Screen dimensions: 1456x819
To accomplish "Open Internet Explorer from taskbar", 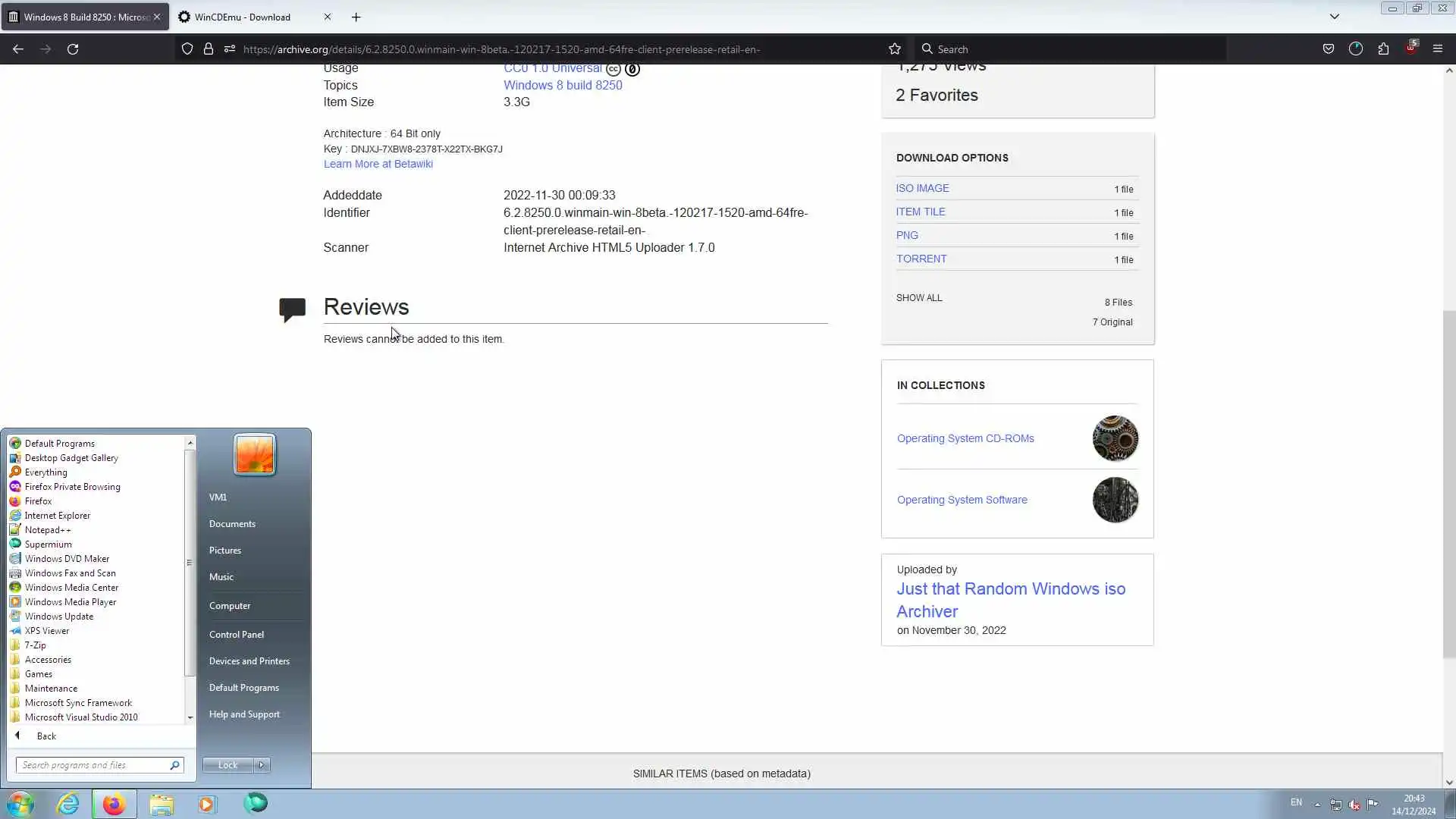I will (x=68, y=804).
